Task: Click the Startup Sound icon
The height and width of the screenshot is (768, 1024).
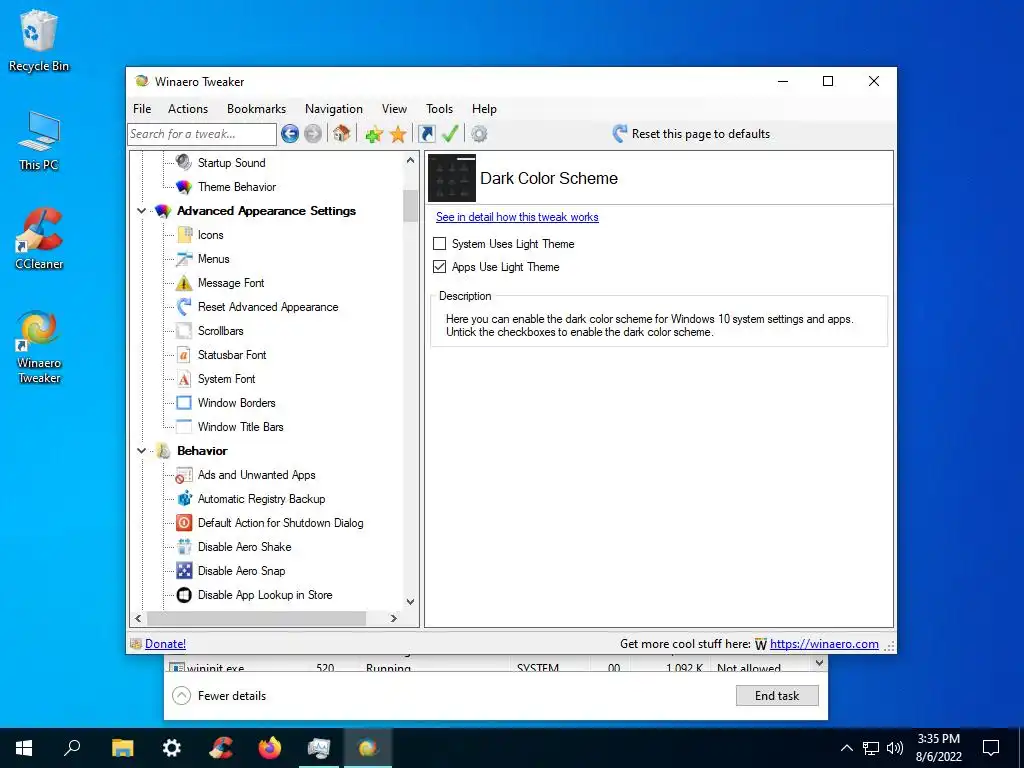Action: pyautogui.click(x=184, y=162)
